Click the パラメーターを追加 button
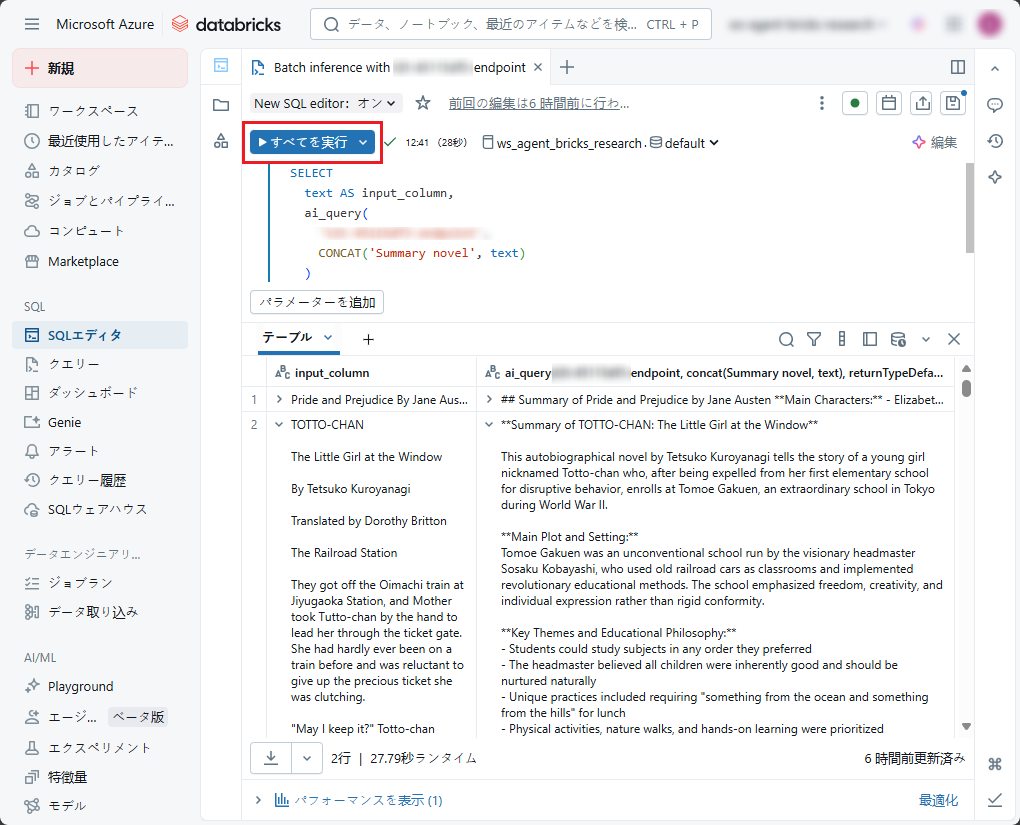This screenshot has width=1020, height=825. 316,301
